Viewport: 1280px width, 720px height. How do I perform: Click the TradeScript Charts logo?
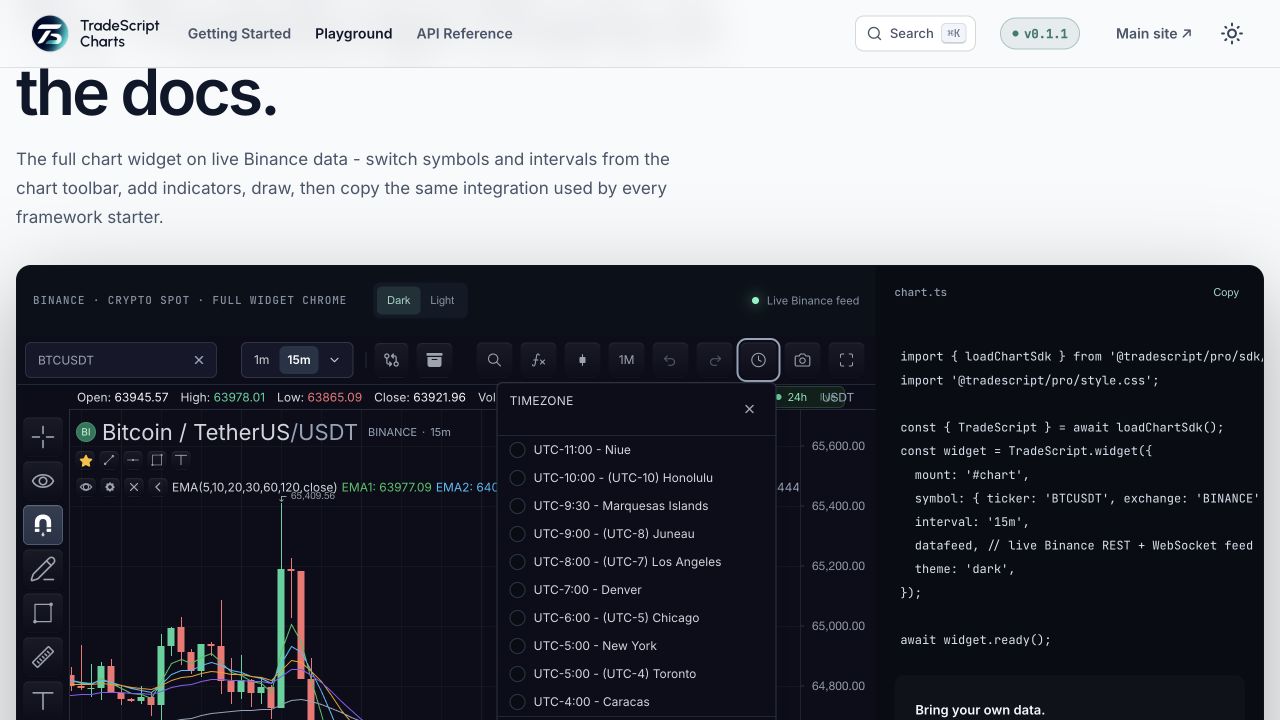[95, 33]
